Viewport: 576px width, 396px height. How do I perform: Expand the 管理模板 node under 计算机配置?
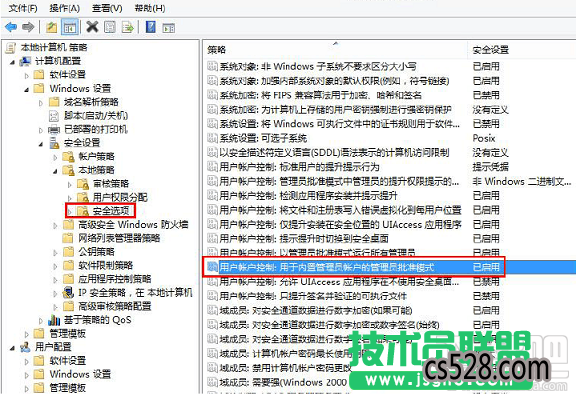(26, 334)
